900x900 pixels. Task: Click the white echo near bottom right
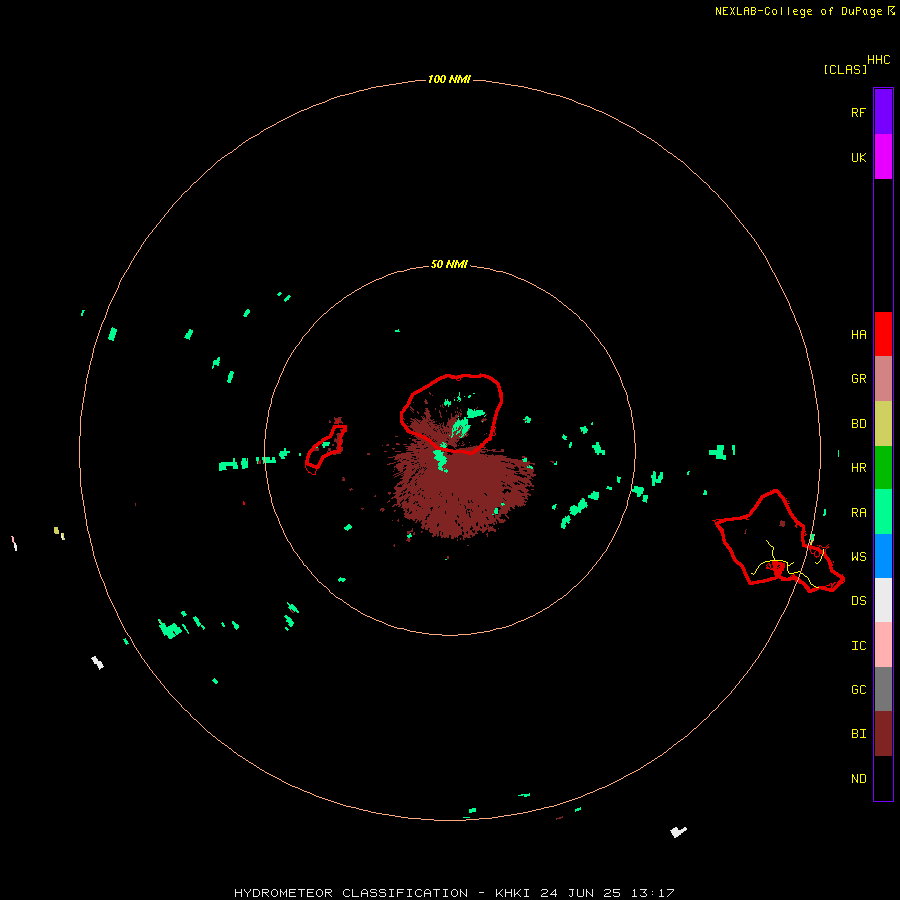point(678,832)
